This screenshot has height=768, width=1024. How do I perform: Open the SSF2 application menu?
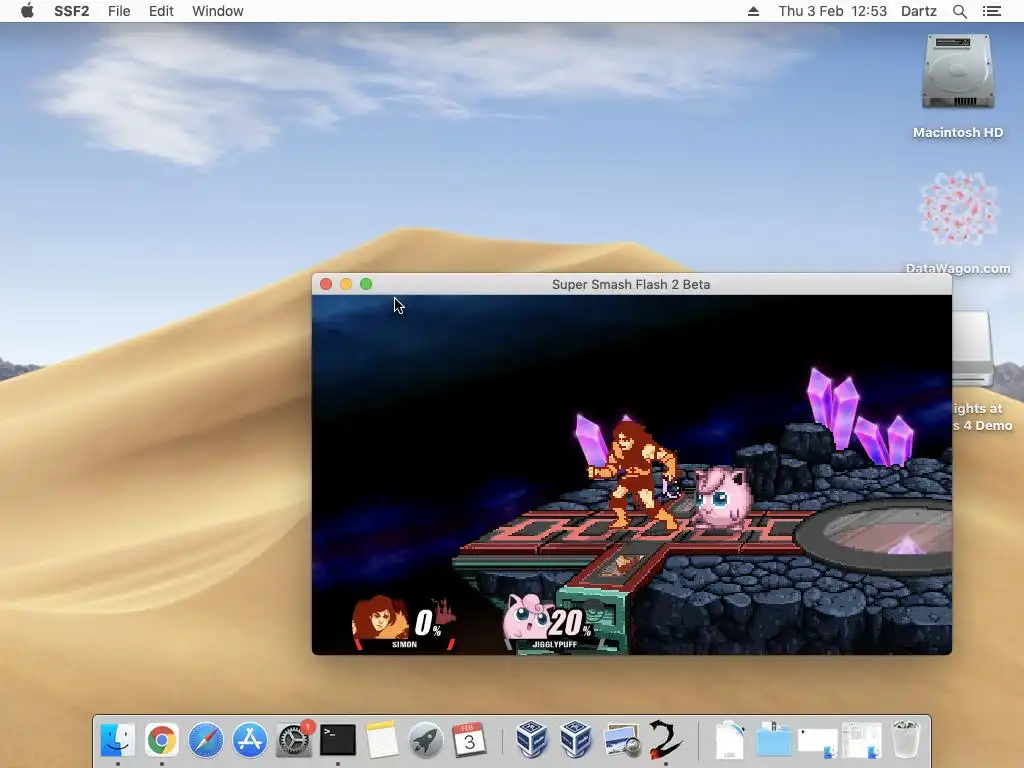pyautogui.click(x=71, y=11)
